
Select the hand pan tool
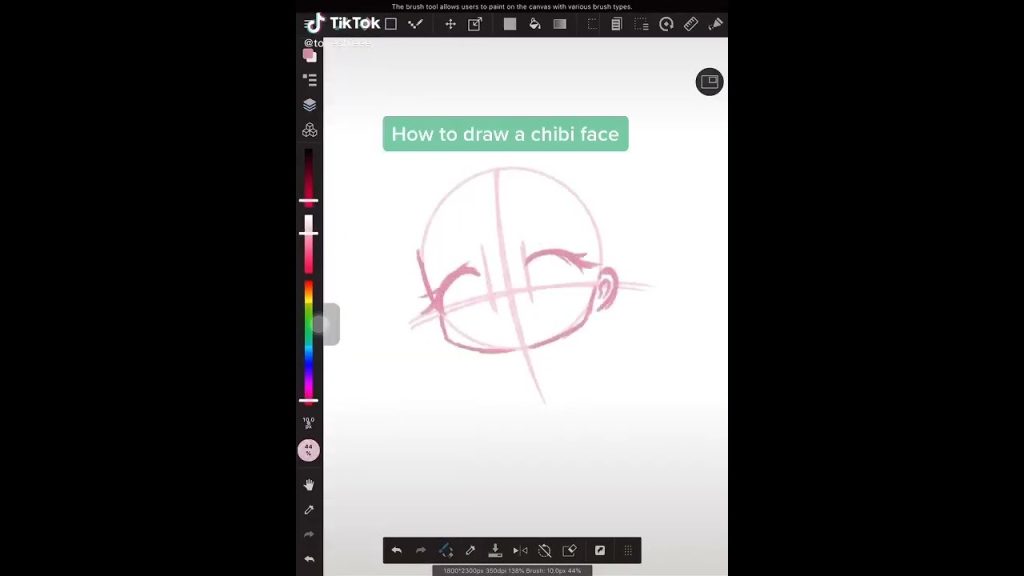[309, 485]
